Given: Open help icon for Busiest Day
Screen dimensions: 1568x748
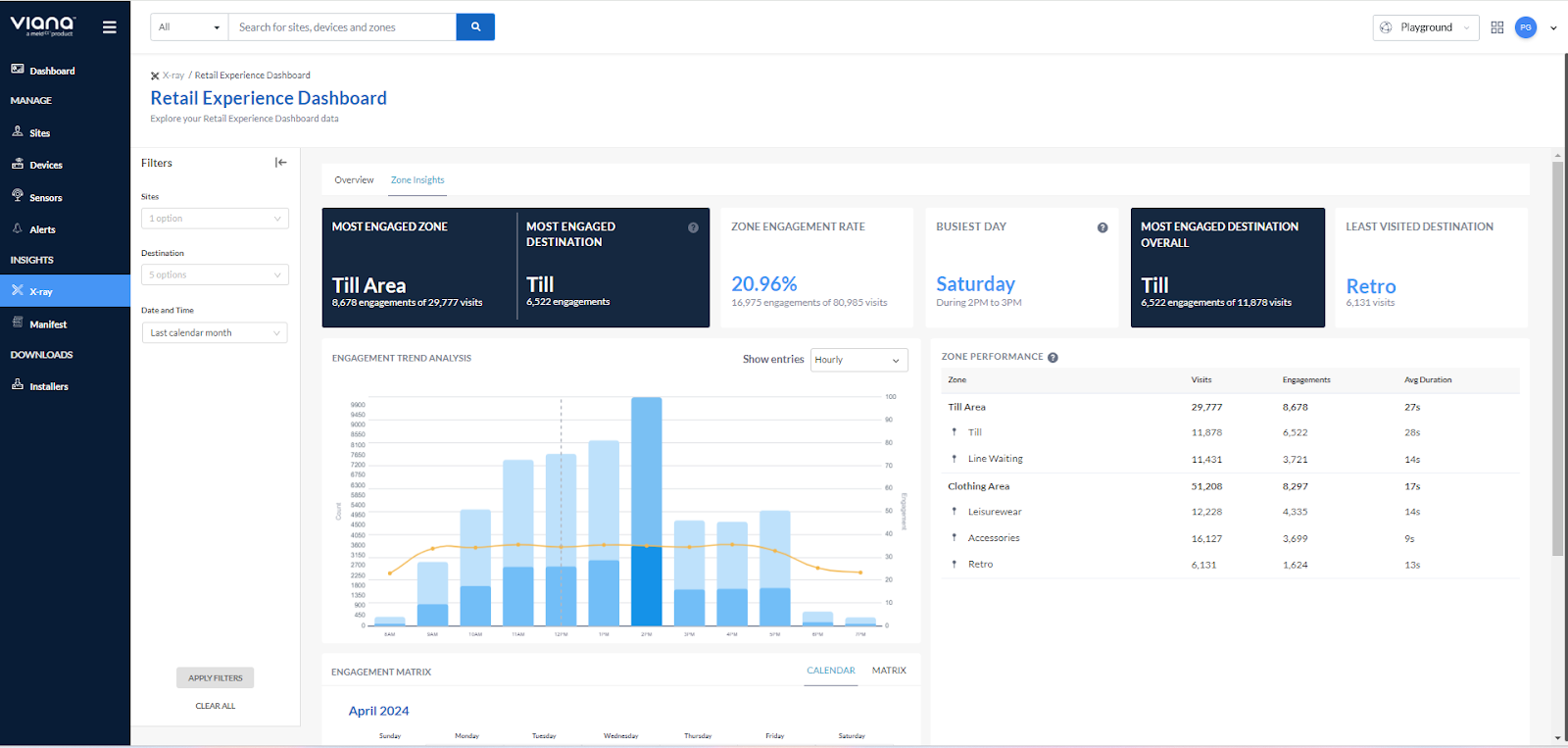Looking at the screenshot, I should coord(1102,227).
